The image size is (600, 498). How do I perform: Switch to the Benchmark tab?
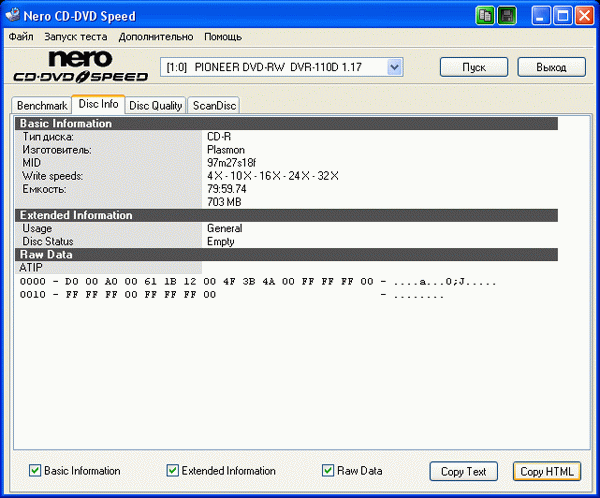[x=42, y=105]
